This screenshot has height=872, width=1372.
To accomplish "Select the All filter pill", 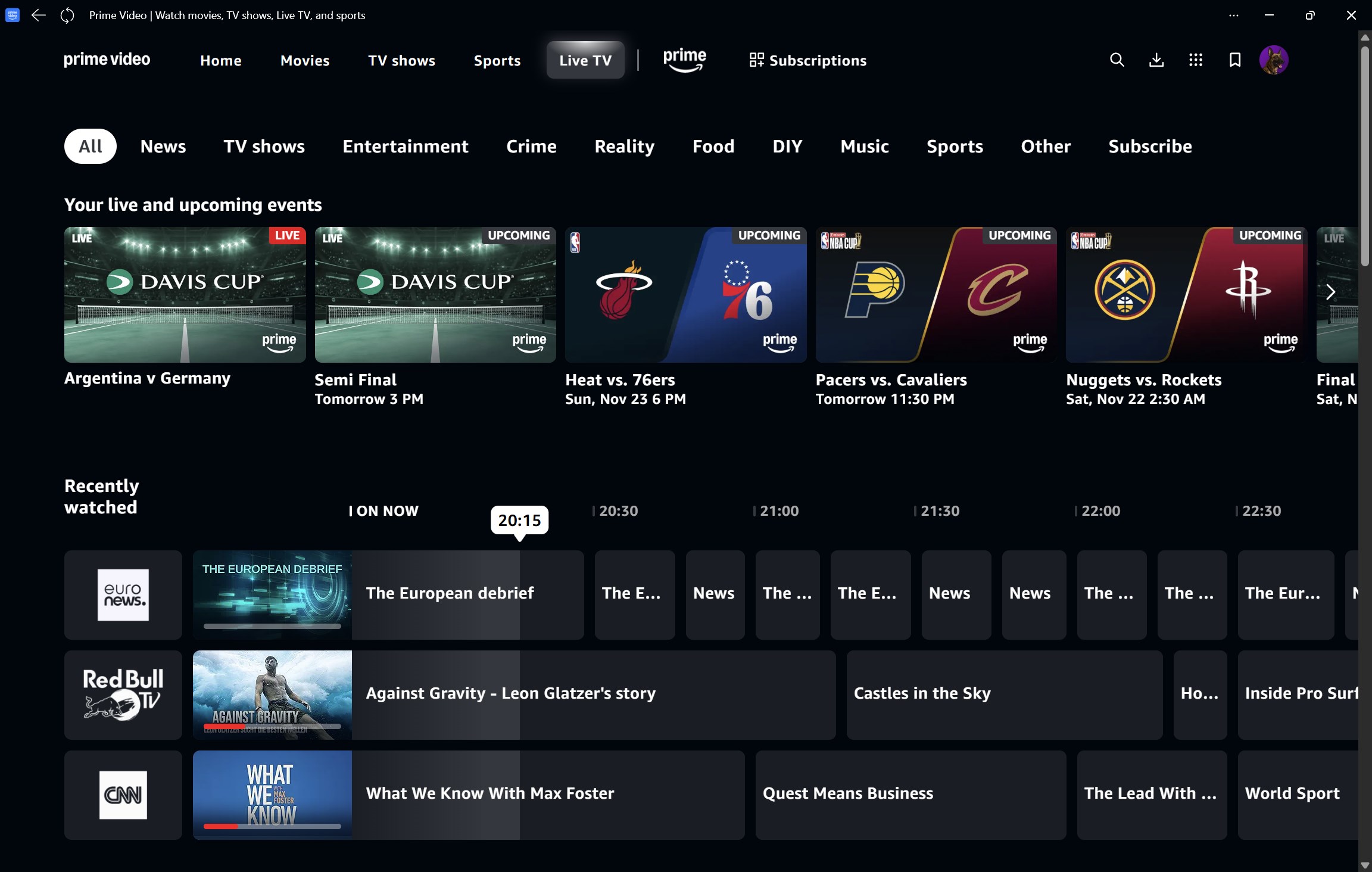I will (90, 146).
